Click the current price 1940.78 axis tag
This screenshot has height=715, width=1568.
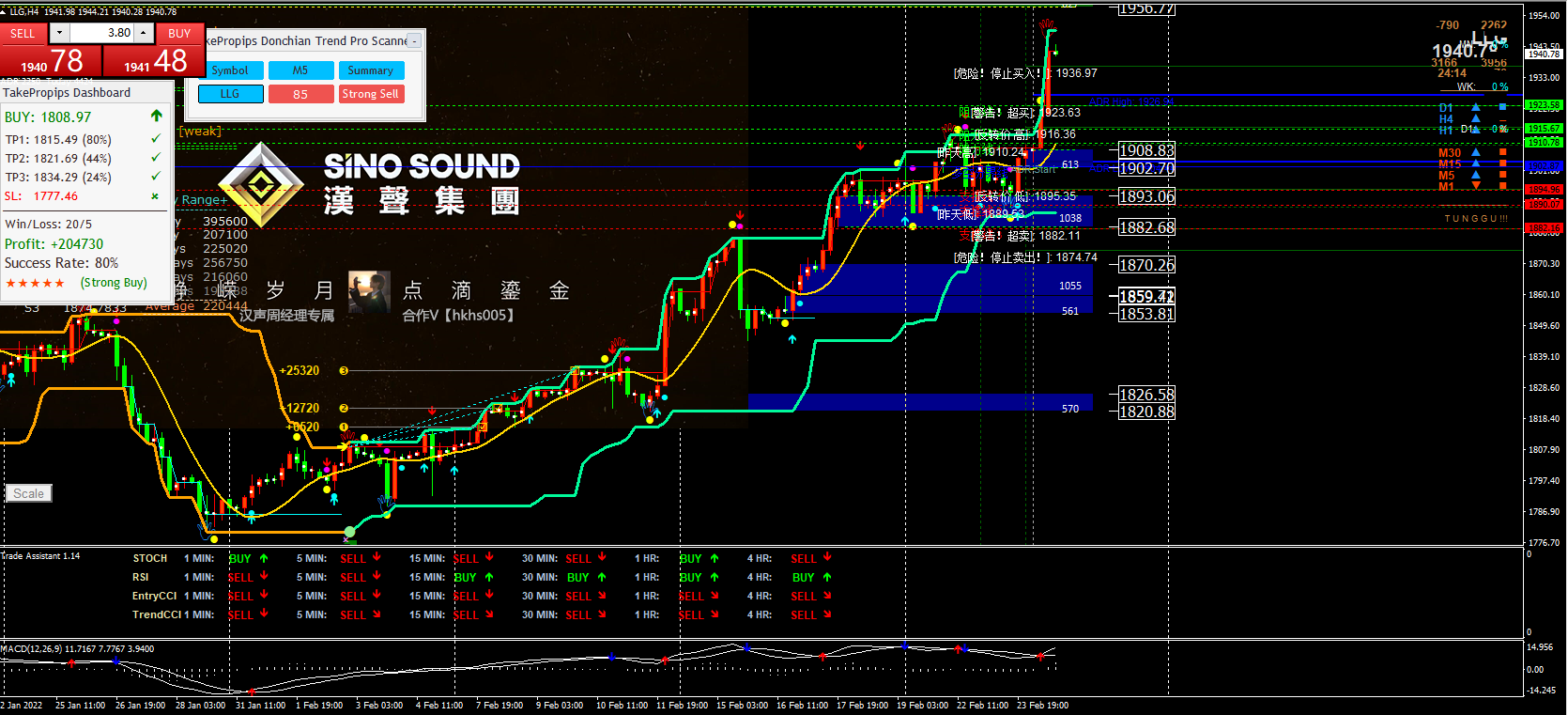(1545, 54)
